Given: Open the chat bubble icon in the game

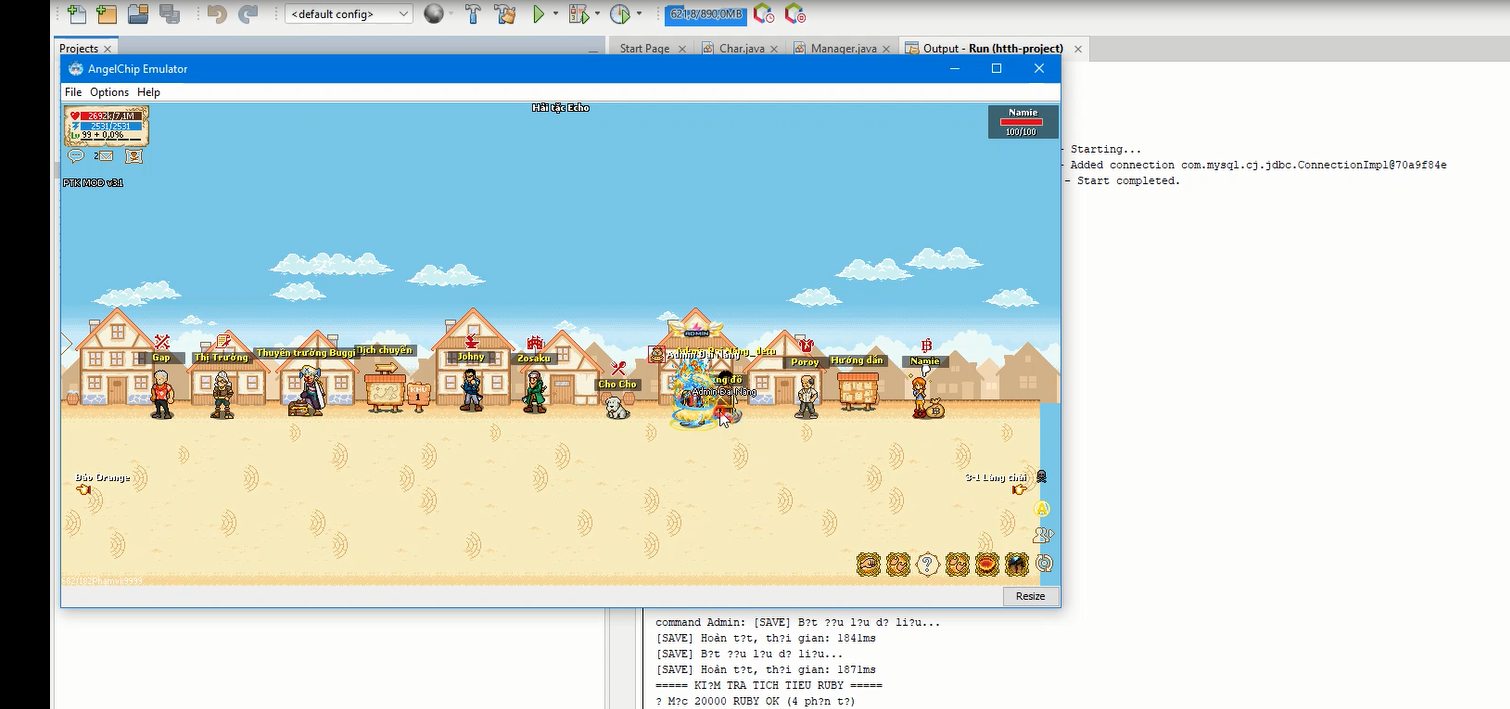Looking at the screenshot, I should 76,156.
